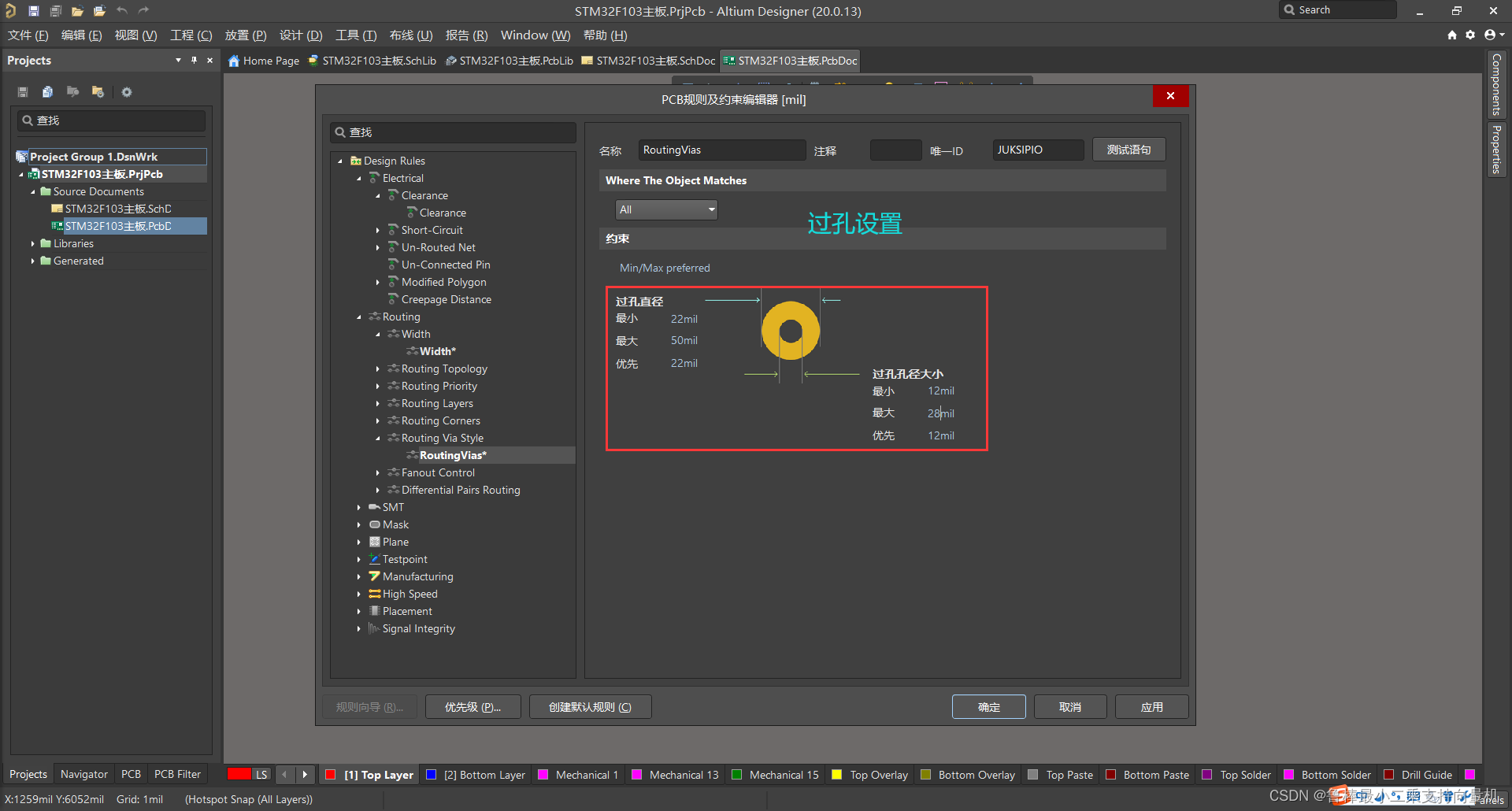Click via diameter max 50mil value
1512x811 pixels.
(684, 340)
